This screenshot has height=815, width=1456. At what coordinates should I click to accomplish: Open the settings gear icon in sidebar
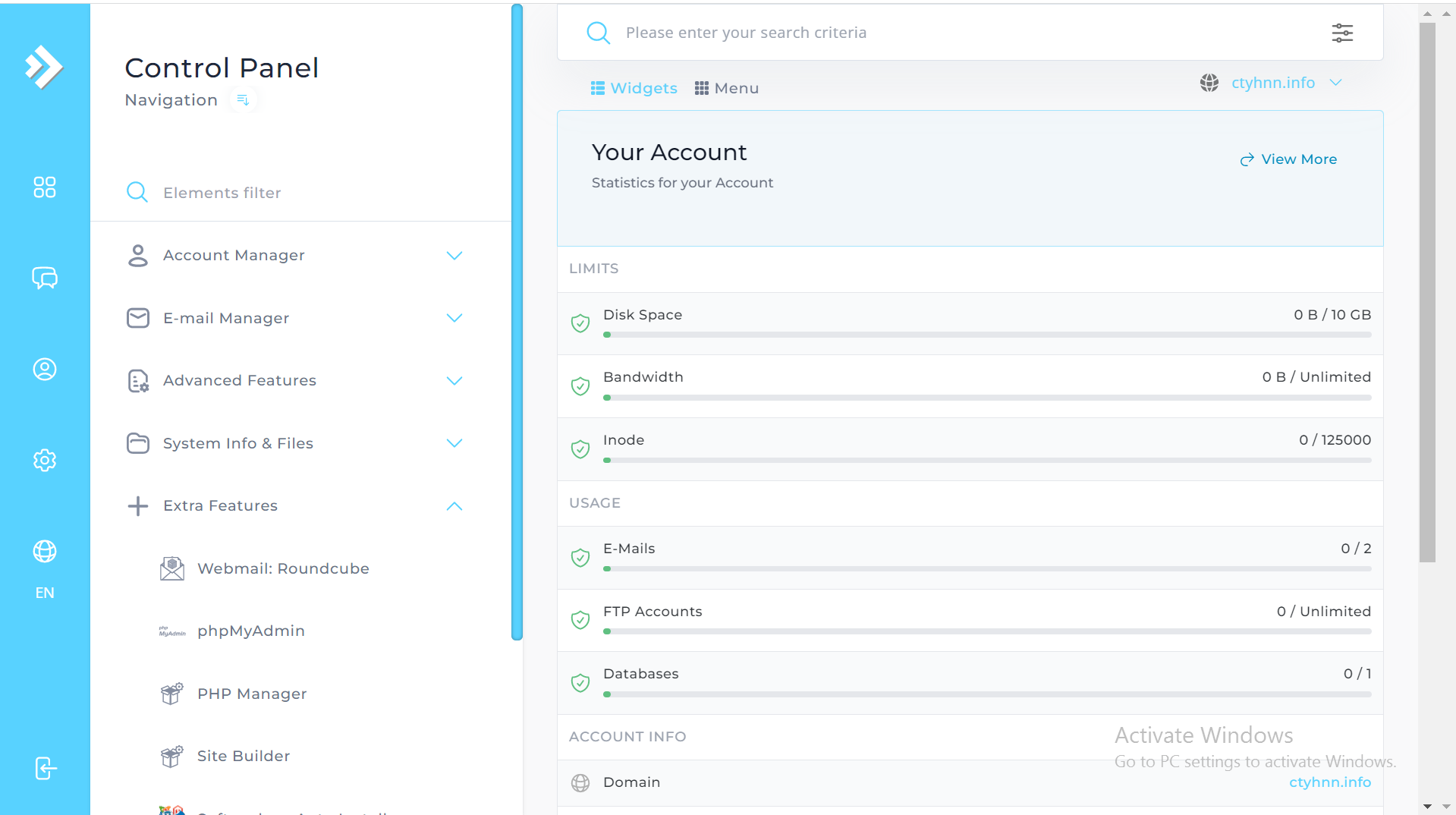coord(45,460)
